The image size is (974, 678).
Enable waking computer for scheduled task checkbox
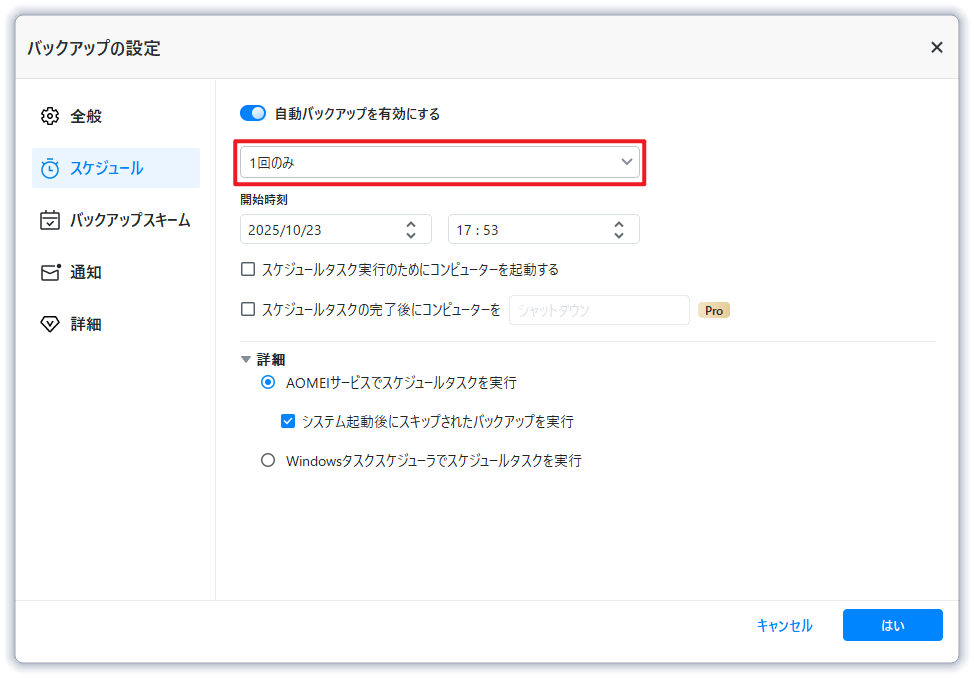248,269
